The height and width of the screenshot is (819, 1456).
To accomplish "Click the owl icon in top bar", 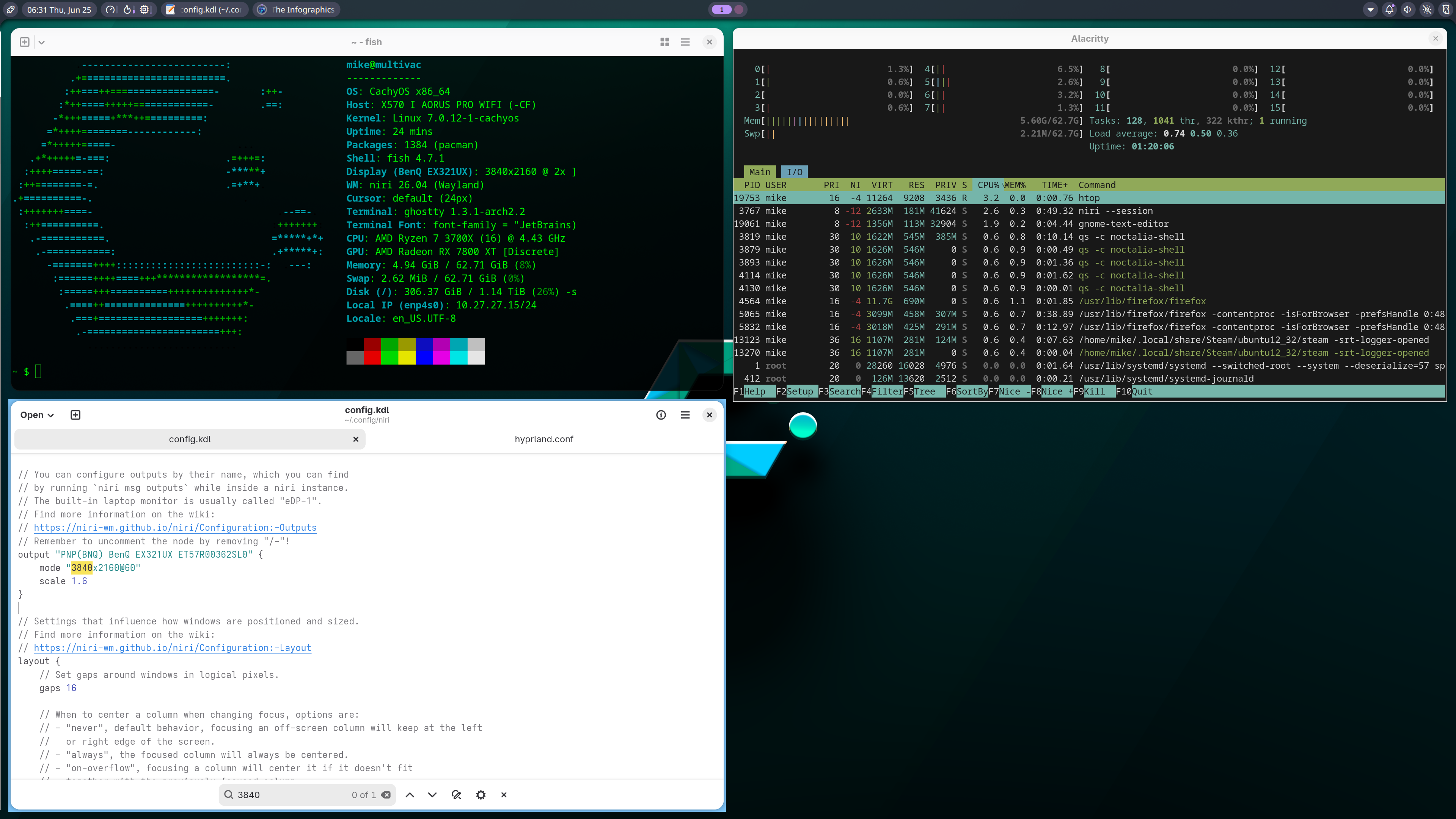I will click(x=1446, y=9).
